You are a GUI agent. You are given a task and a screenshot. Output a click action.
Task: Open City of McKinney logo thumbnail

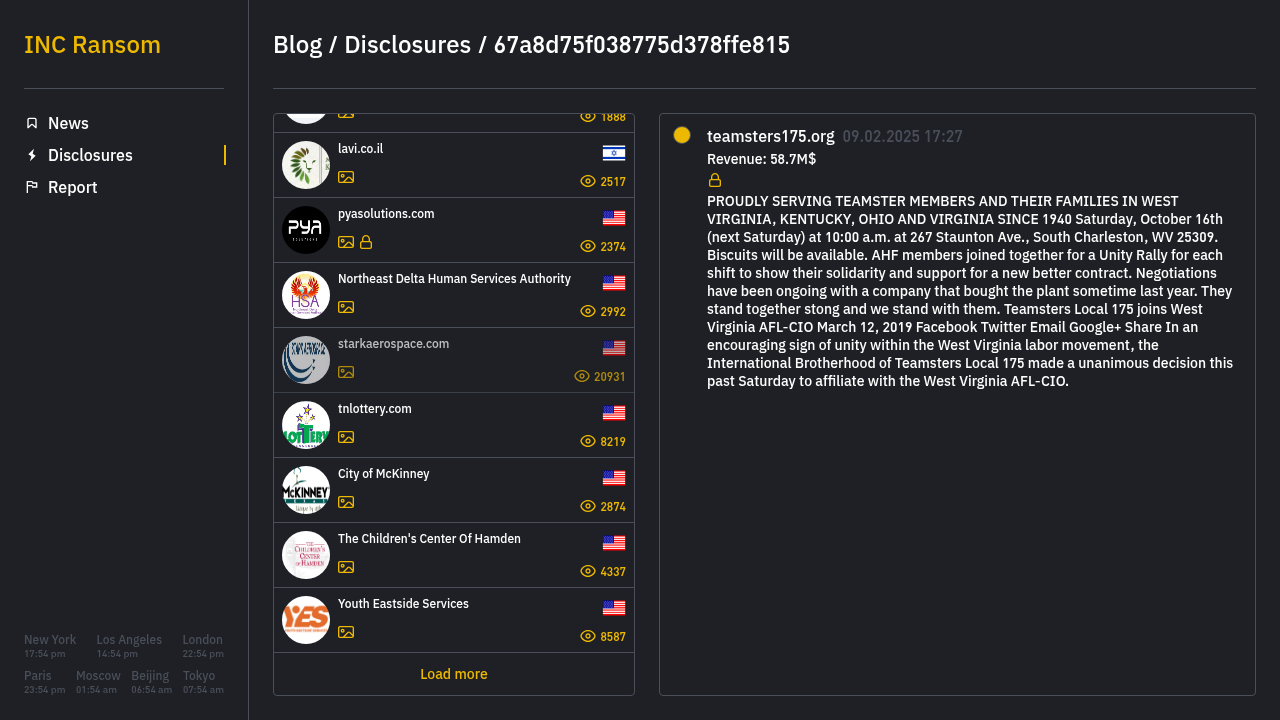(x=306, y=490)
